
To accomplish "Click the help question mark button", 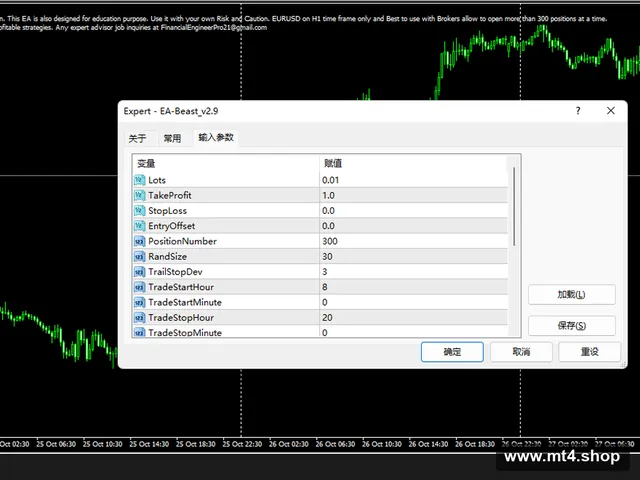I will (x=578, y=111).
